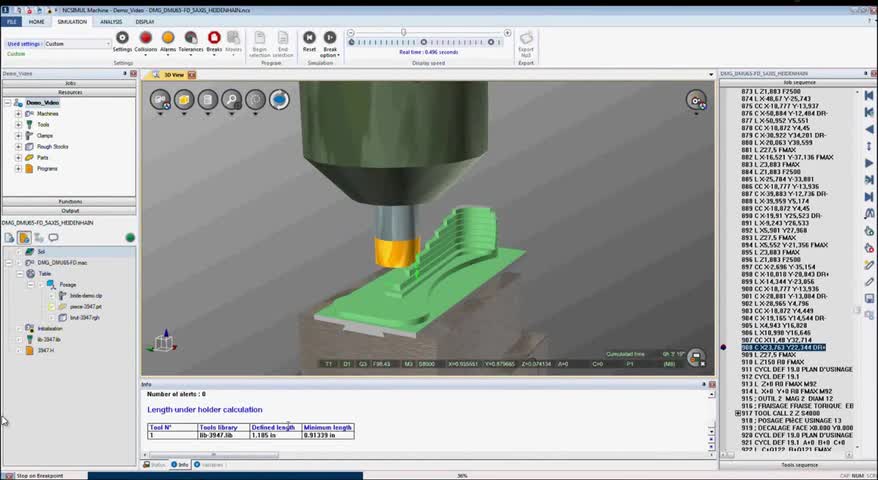Click the skip-to-end arrow in job sequence toolbar
The width and height of the screenshot is (878, 480).
(x=868, y=197)
